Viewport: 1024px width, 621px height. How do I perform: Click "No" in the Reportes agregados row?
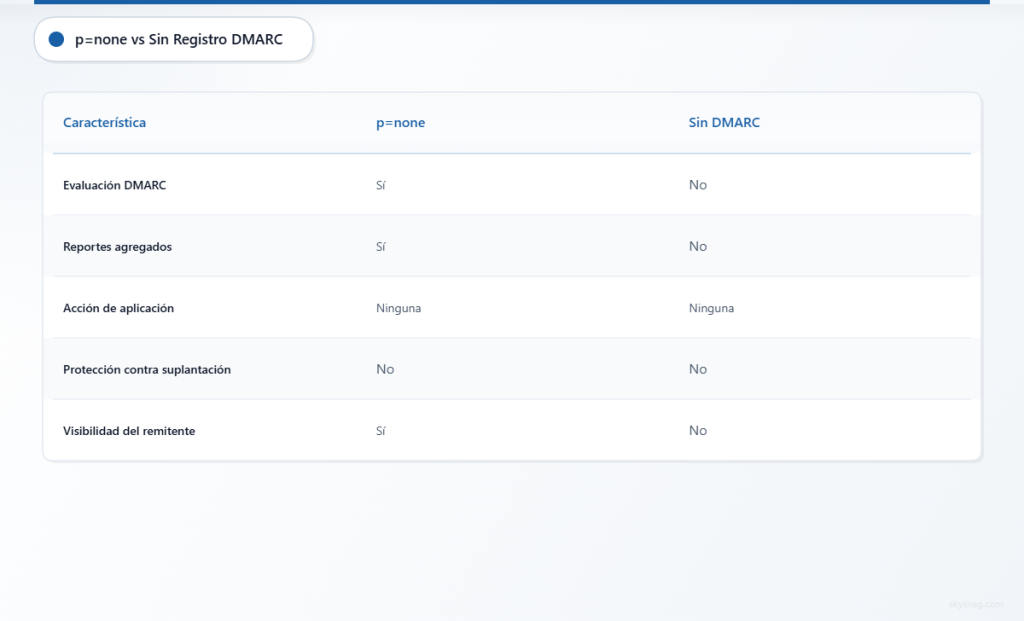(697, 246)
